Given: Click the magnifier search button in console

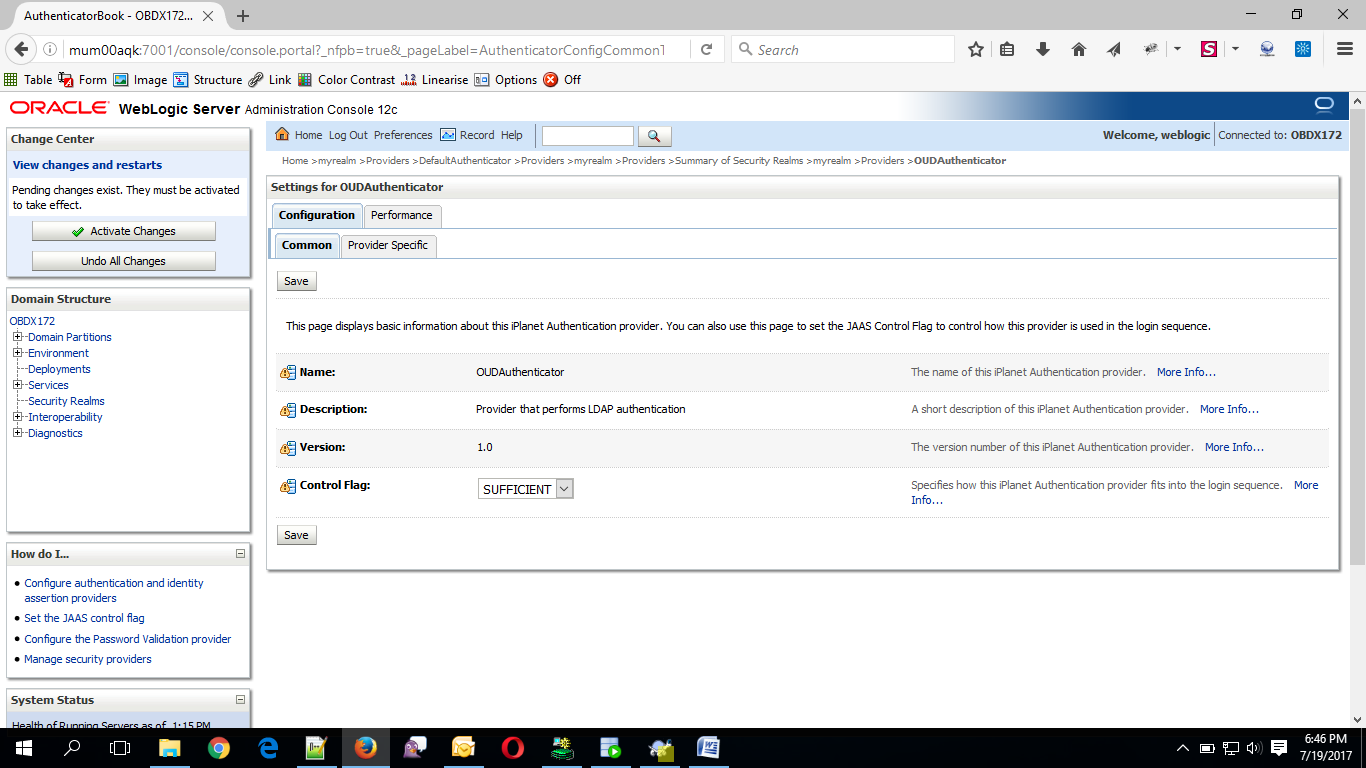Looking at the screenshot, I should point(654,136).
